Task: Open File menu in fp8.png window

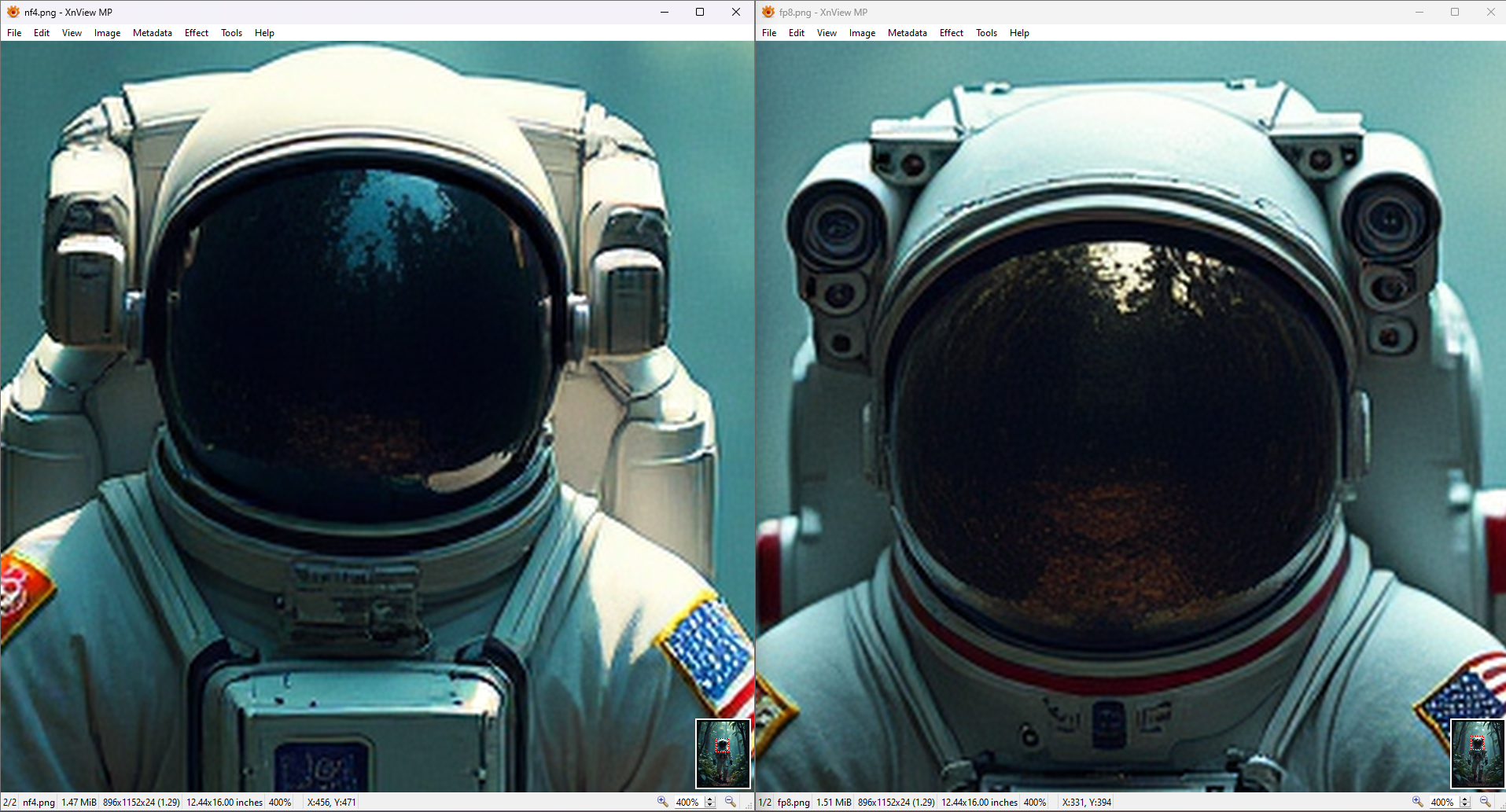Action: 769,33
